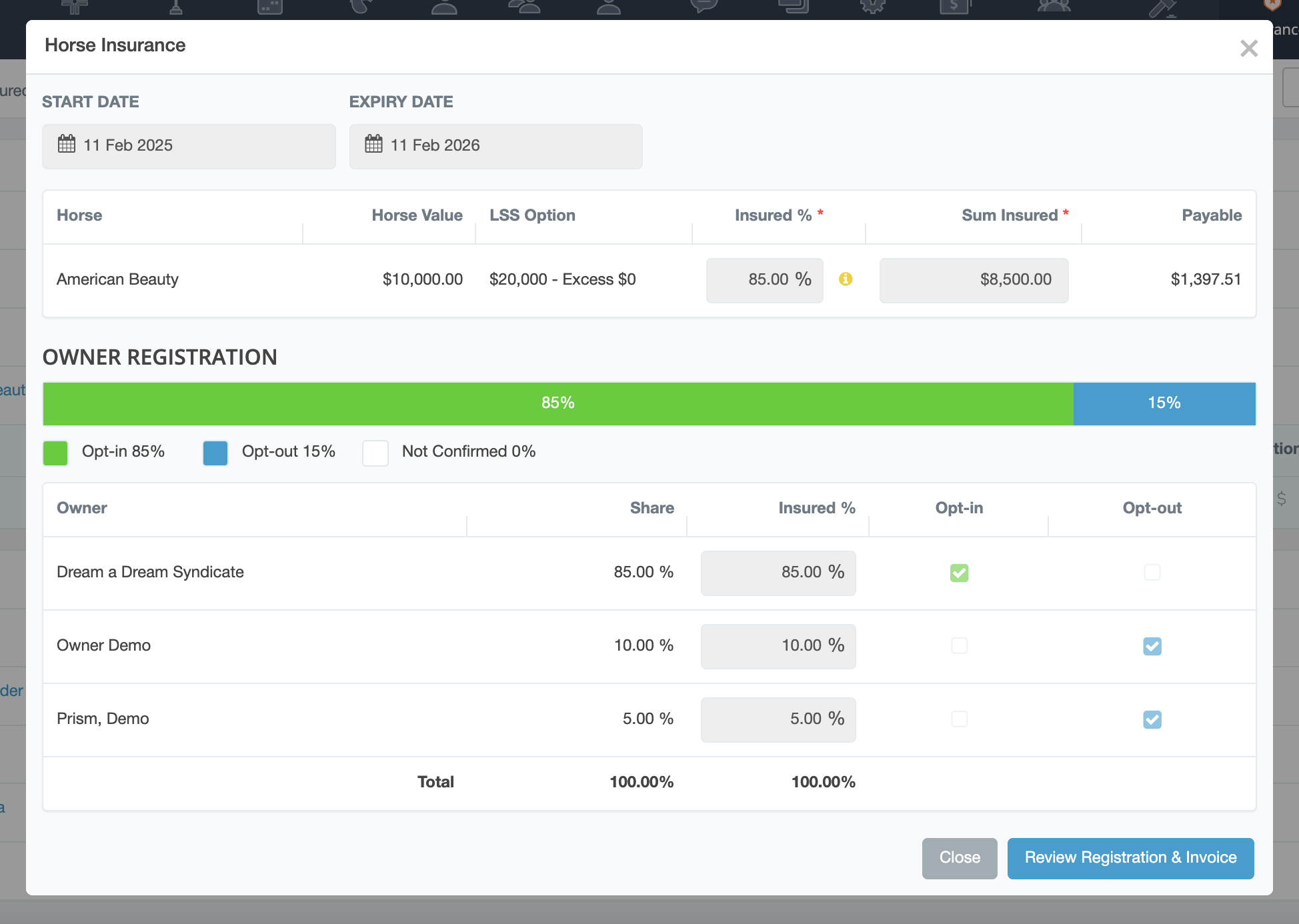1299x924 pixels.
Task: Click the gear icon in top navigation
Action: tap(872, 7)
